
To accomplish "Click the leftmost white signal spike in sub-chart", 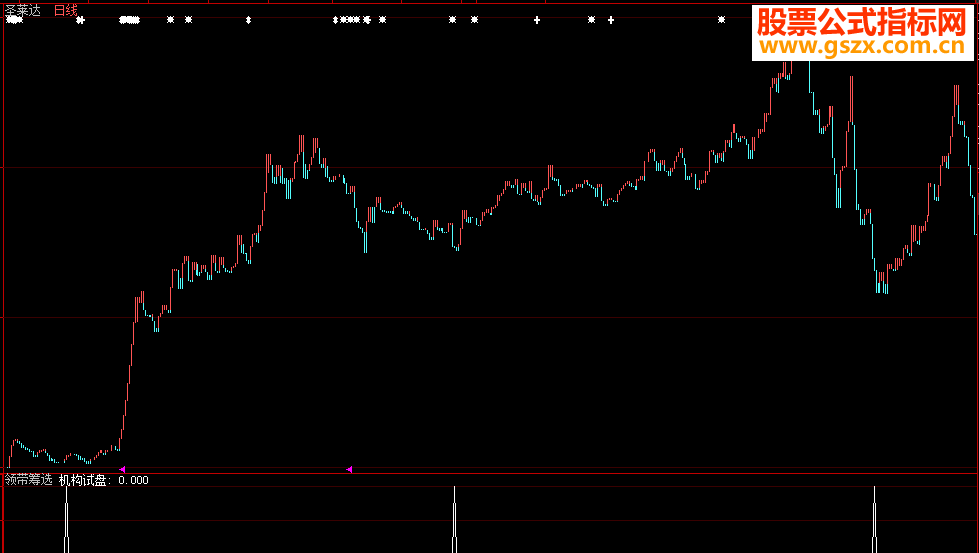I will pyautogui.click(x=66, y=519).
